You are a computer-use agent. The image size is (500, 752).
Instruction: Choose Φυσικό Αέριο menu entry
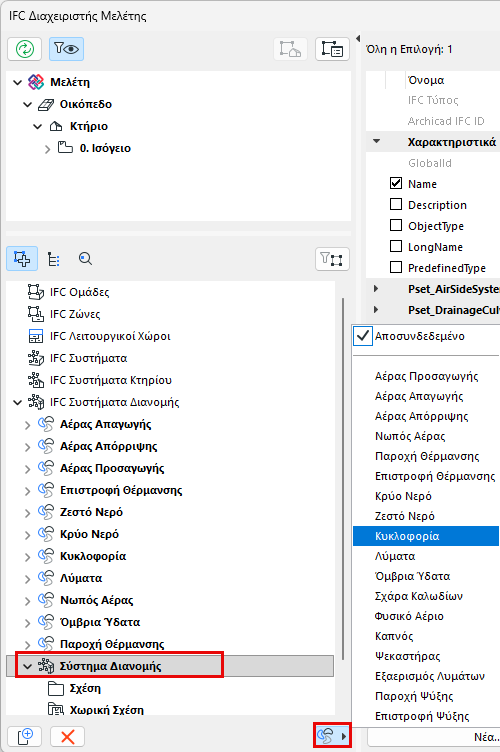pyautogui.click(x=426, y=616)
